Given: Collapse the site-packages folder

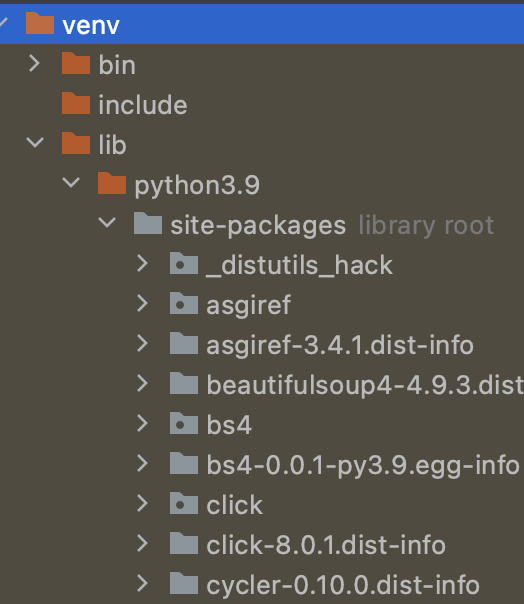Looking at the screenshot, I should [107, 223].
